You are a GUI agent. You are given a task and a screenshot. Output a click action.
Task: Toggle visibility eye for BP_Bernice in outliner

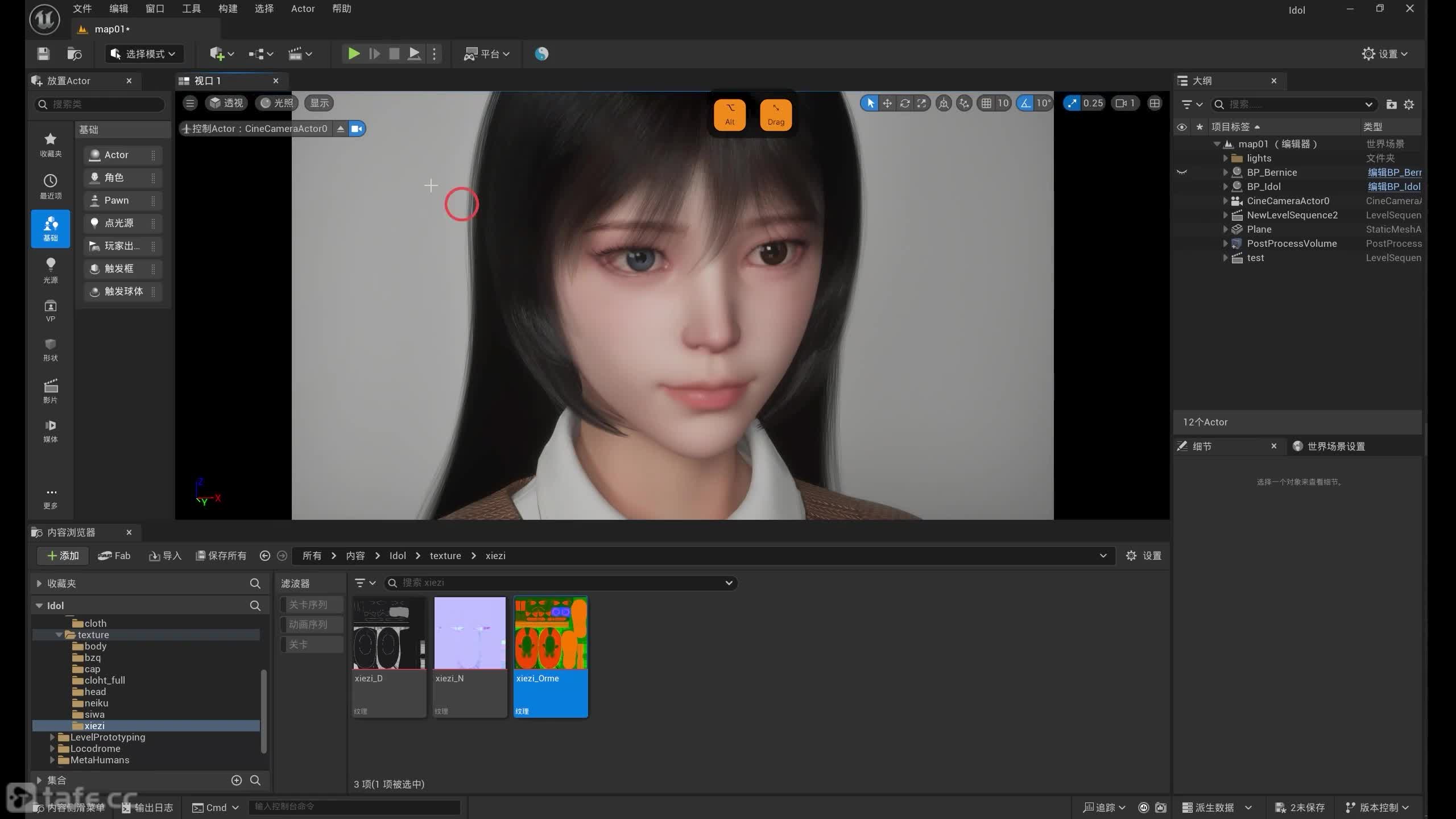1182,172
